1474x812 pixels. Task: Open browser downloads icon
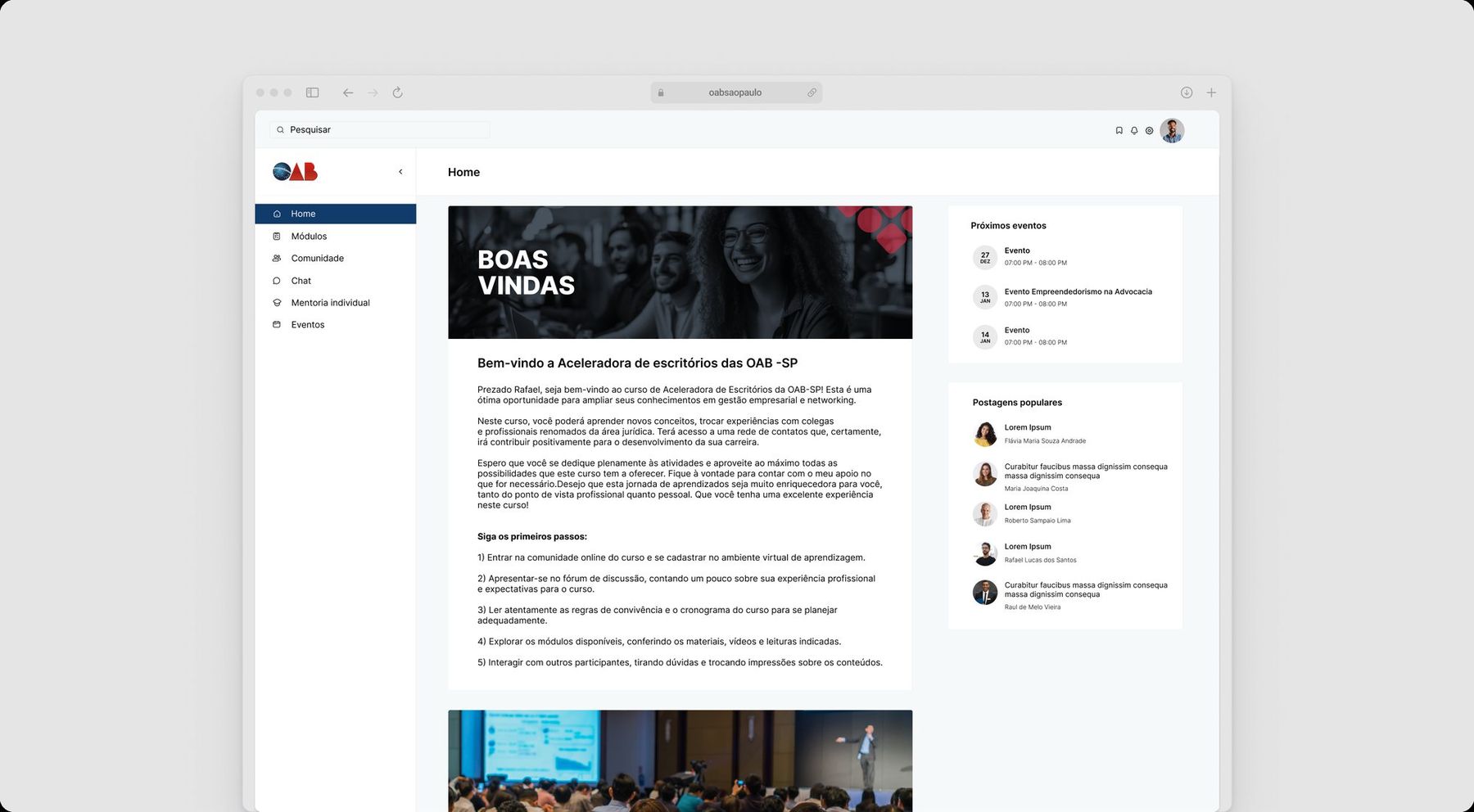[x=1187, y=92]
